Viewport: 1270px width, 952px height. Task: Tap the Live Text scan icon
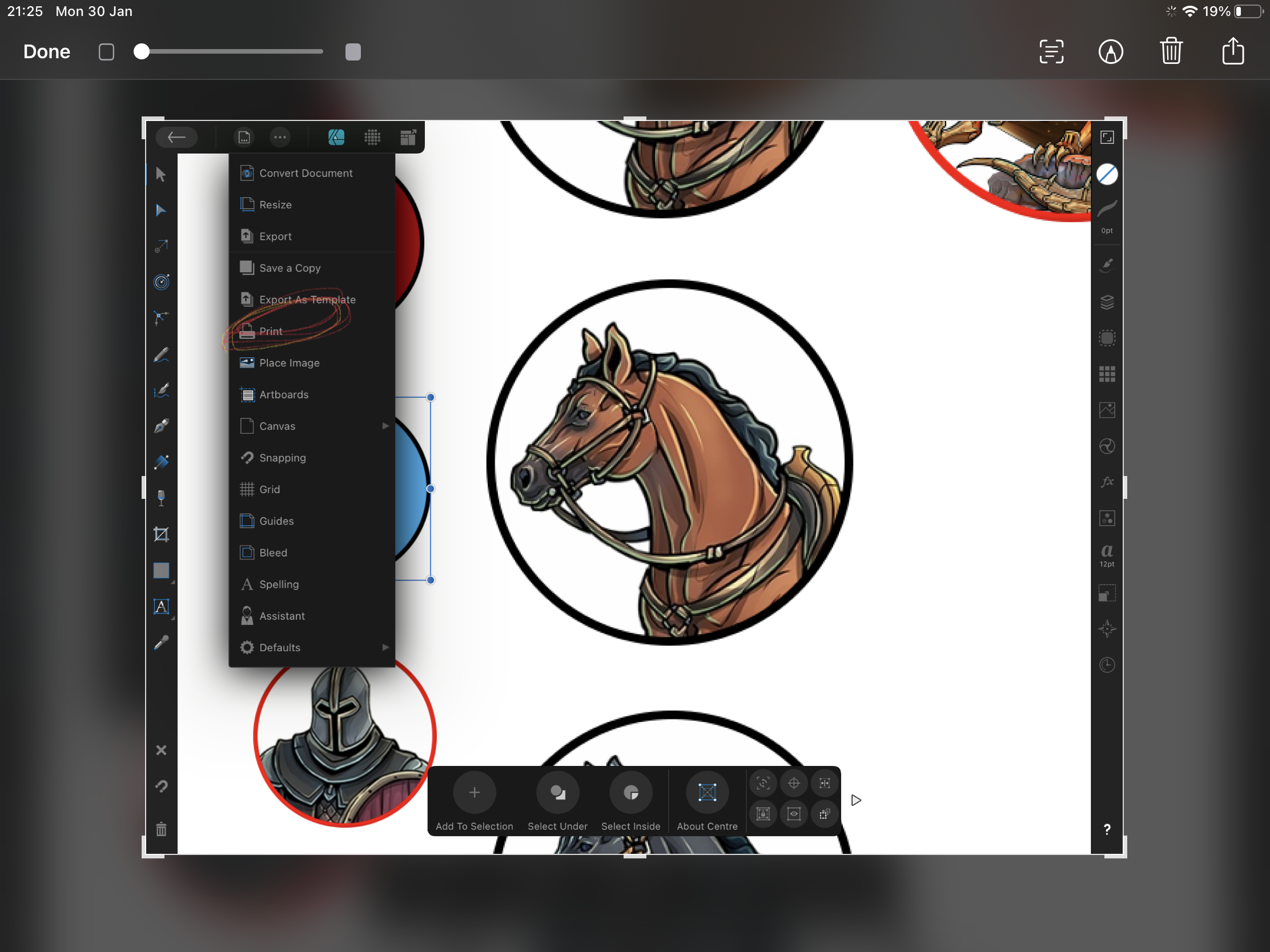click(1051, 51)
